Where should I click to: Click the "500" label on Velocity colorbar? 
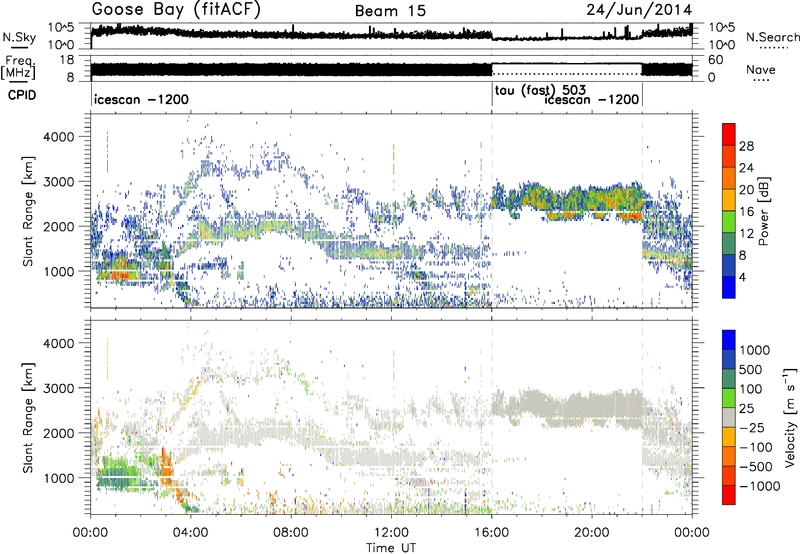coord(751,369)
